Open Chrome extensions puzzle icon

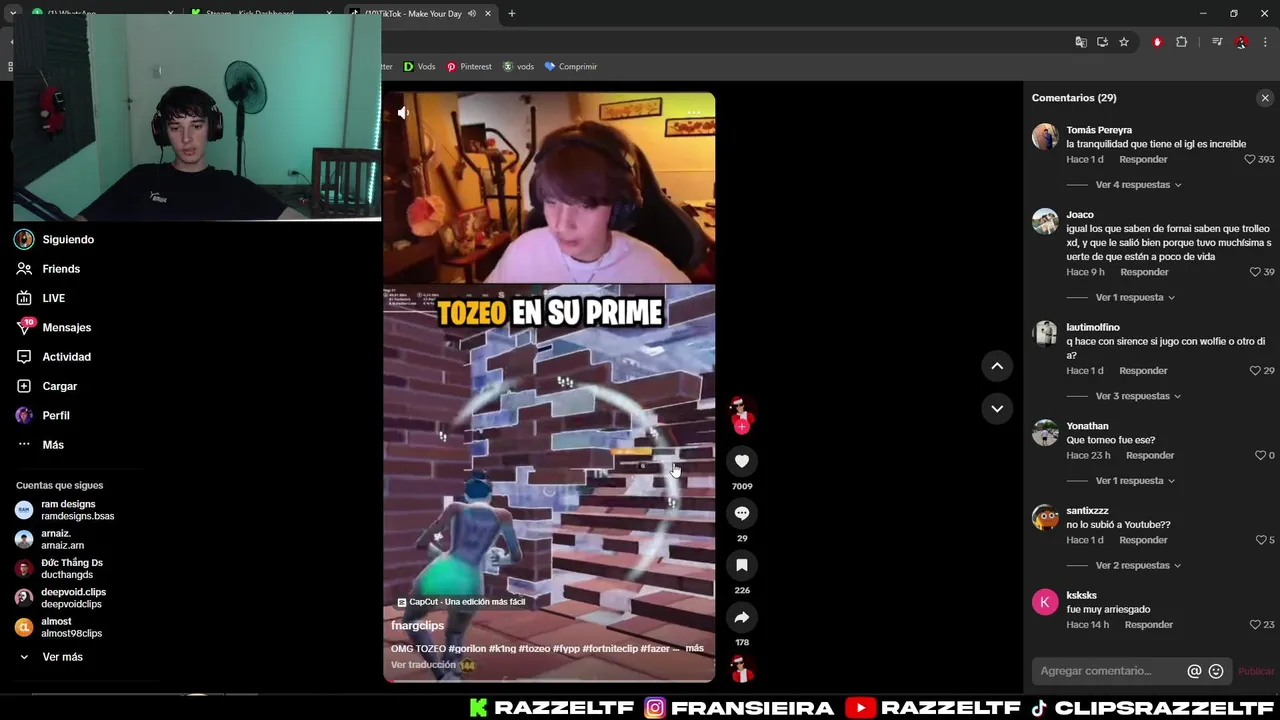[x=1181, y=42]
